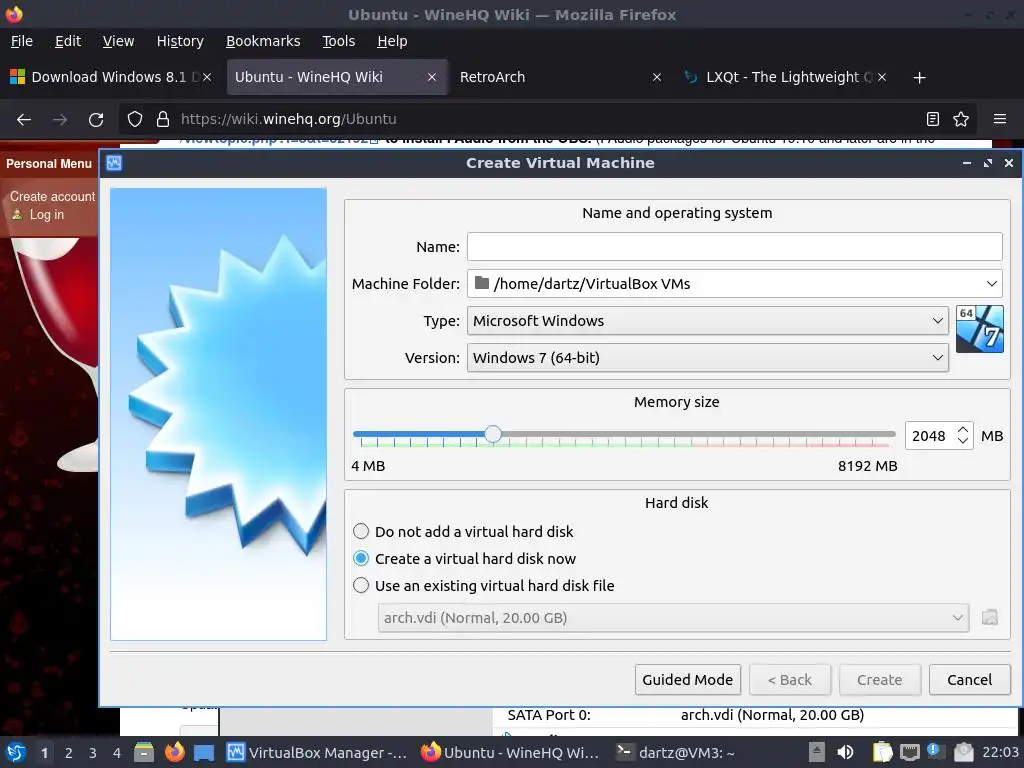The image size is (1024, 768).
Task: Click the removable media eject tray icon
Action: coord(816,752)
